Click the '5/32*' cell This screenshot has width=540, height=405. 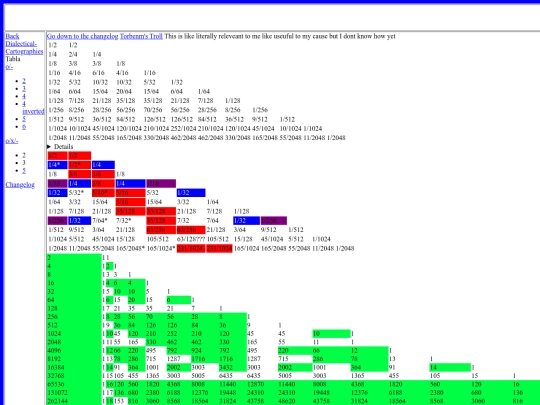pos(76,193)
